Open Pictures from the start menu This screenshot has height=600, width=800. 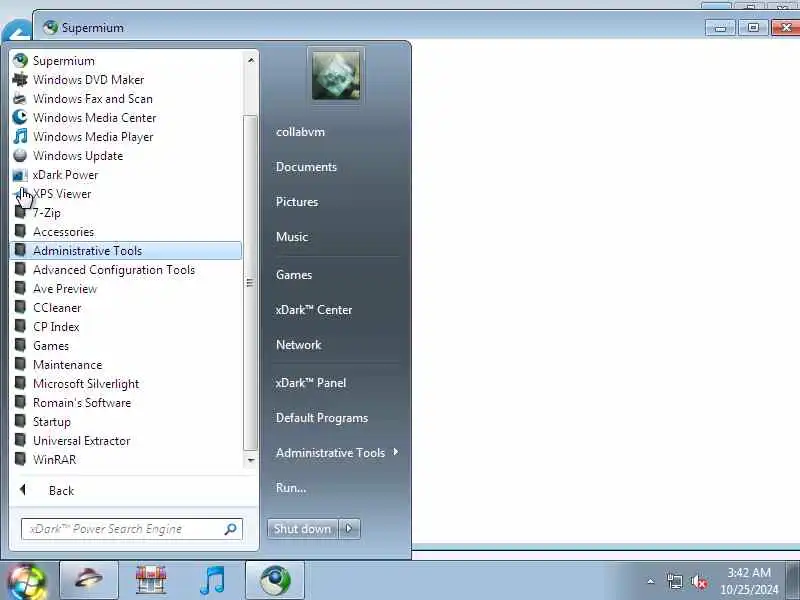pyautogui.click(x=297, y=202)
